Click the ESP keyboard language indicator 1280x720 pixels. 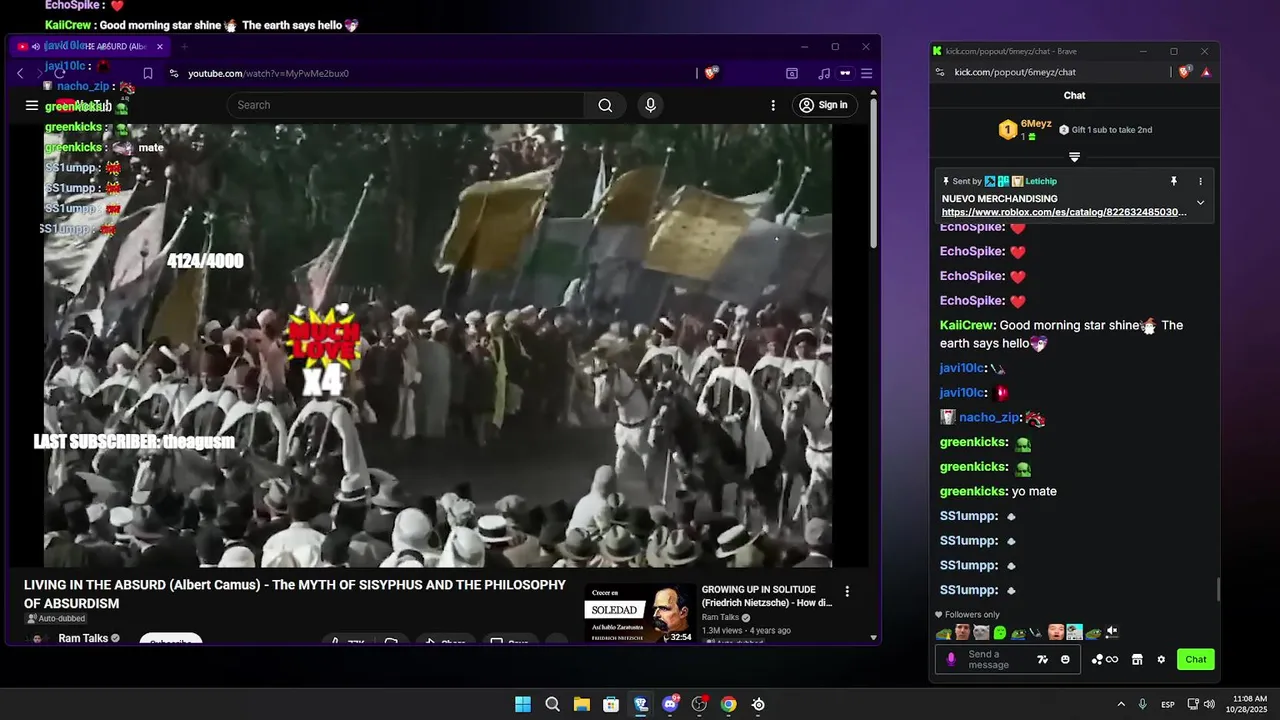point(1168,705)
